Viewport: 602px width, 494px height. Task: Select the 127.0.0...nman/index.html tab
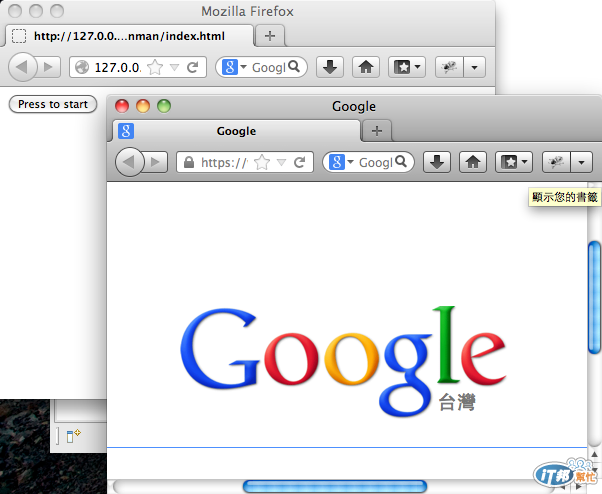click(129, 36)
